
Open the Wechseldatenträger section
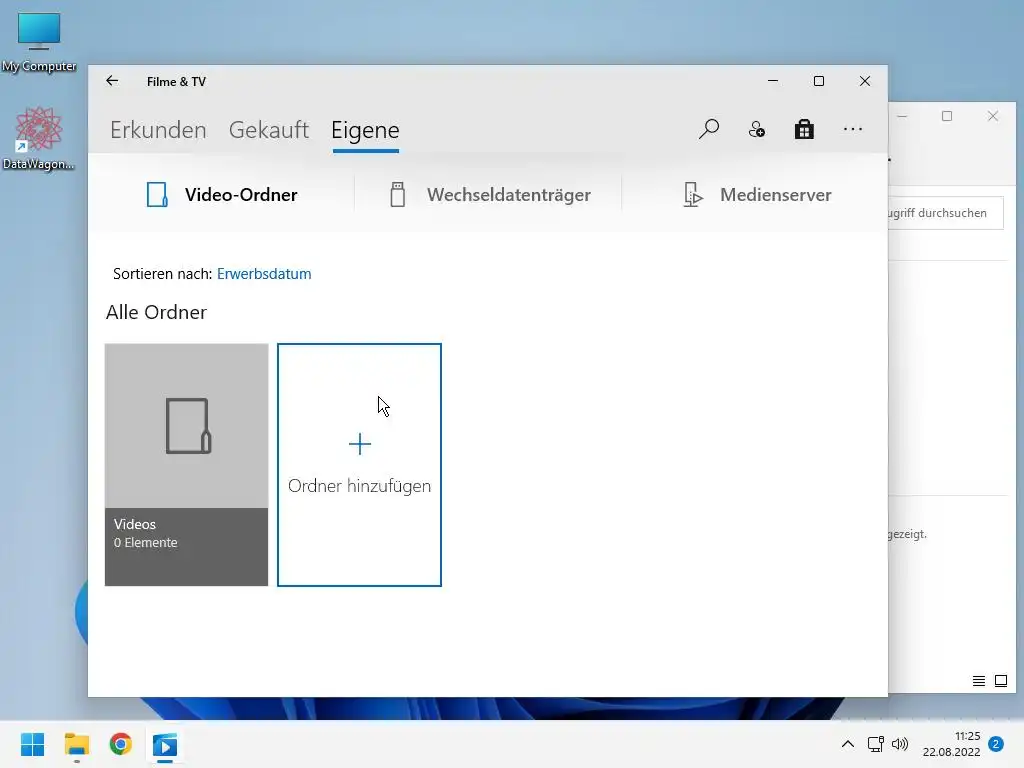pyautogui.click(x=490, y=195)
